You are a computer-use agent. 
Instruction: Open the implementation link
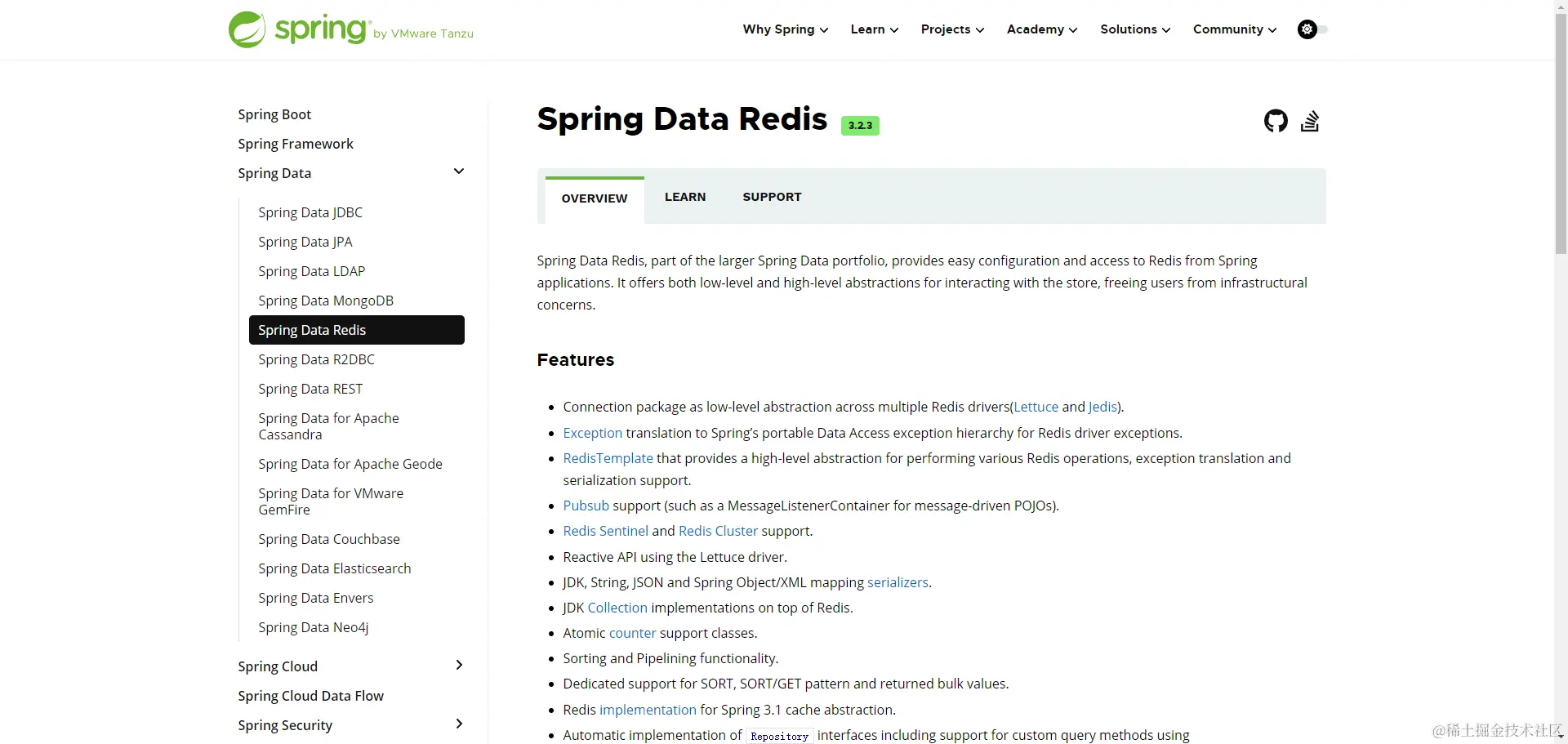tap(648, 710)
